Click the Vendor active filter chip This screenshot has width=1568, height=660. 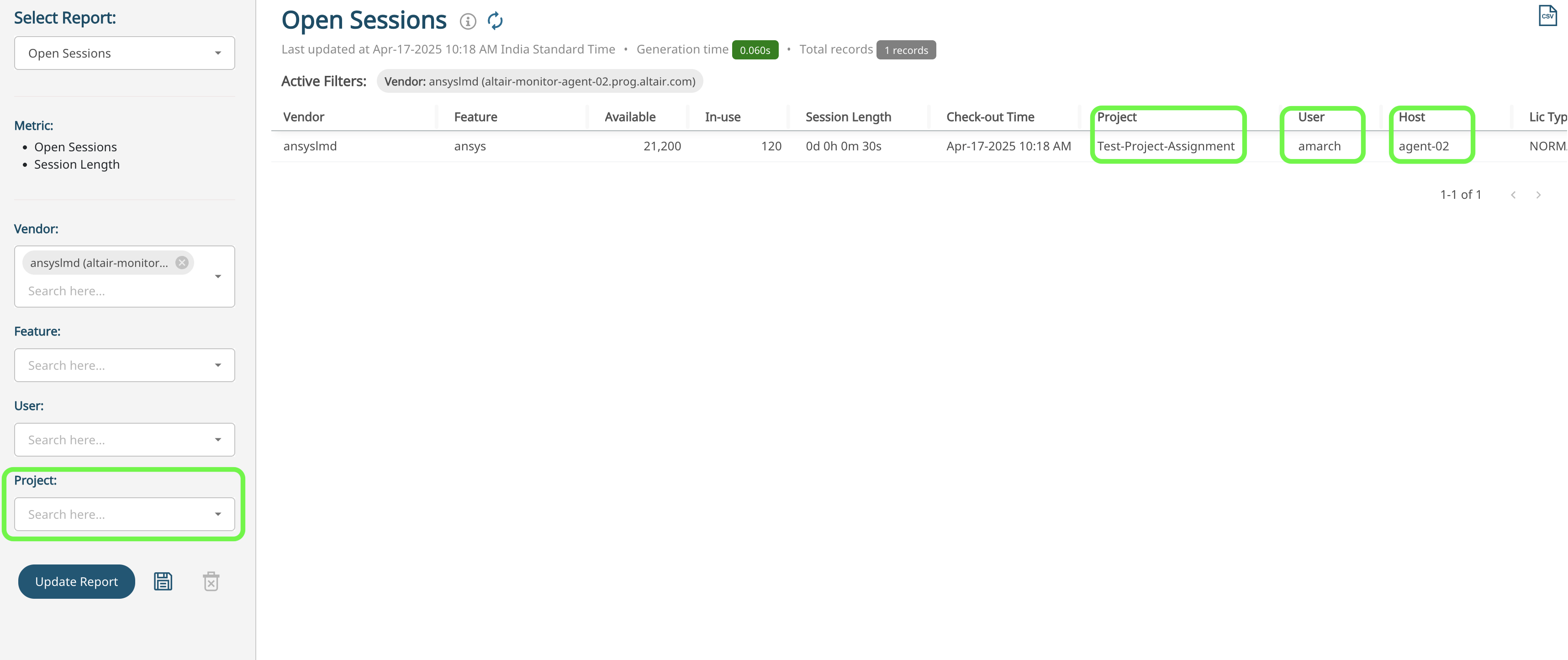(x=539, y=82)
